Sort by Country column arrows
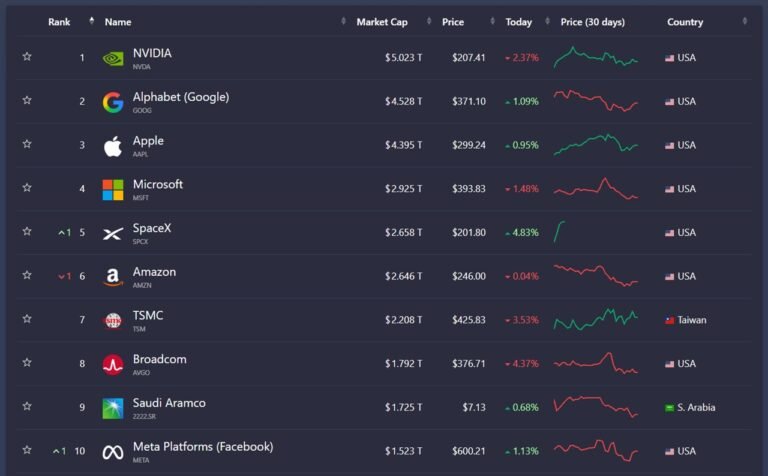 point(745,21)
